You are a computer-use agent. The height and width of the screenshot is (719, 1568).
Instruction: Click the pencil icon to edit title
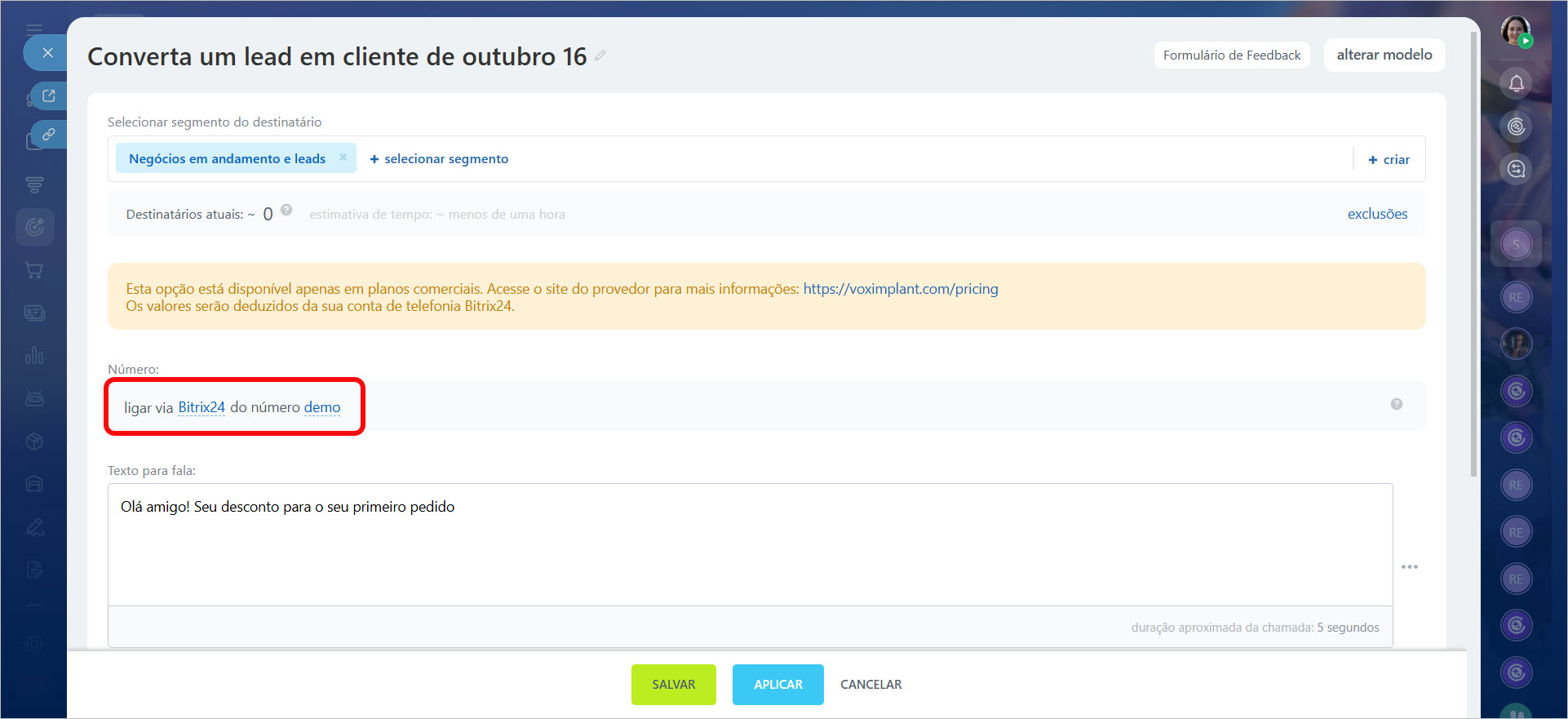coord(600,55)
